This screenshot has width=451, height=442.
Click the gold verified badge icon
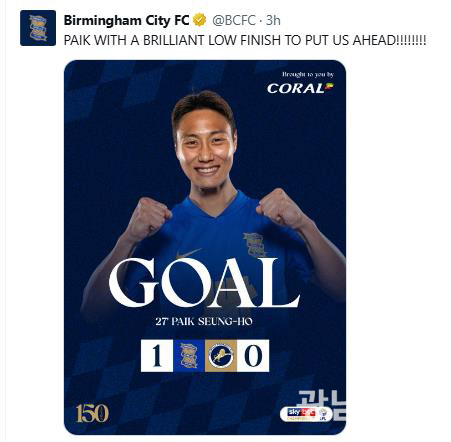click(200, 20)
